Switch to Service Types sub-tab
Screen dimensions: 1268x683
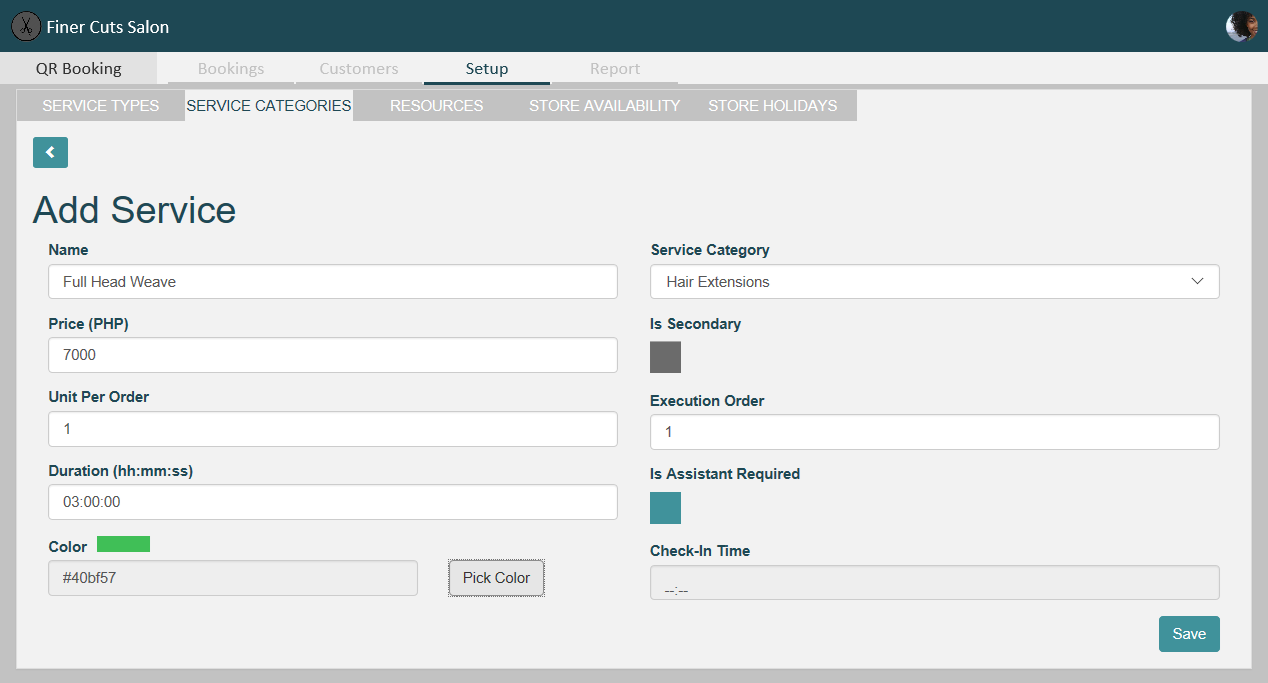tap(101, 105)
